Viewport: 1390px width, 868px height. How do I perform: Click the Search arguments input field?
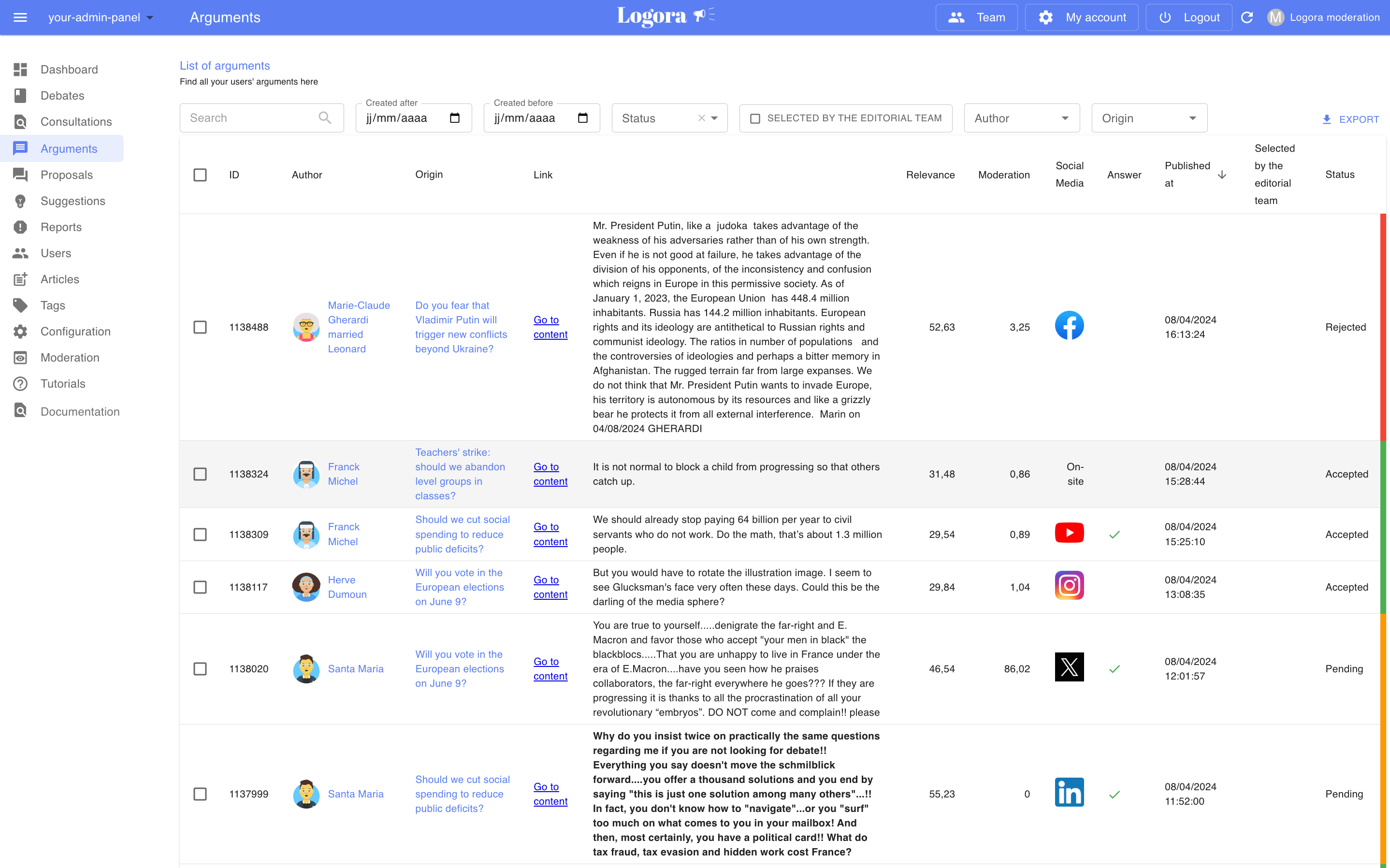click(x=252, y=118)
